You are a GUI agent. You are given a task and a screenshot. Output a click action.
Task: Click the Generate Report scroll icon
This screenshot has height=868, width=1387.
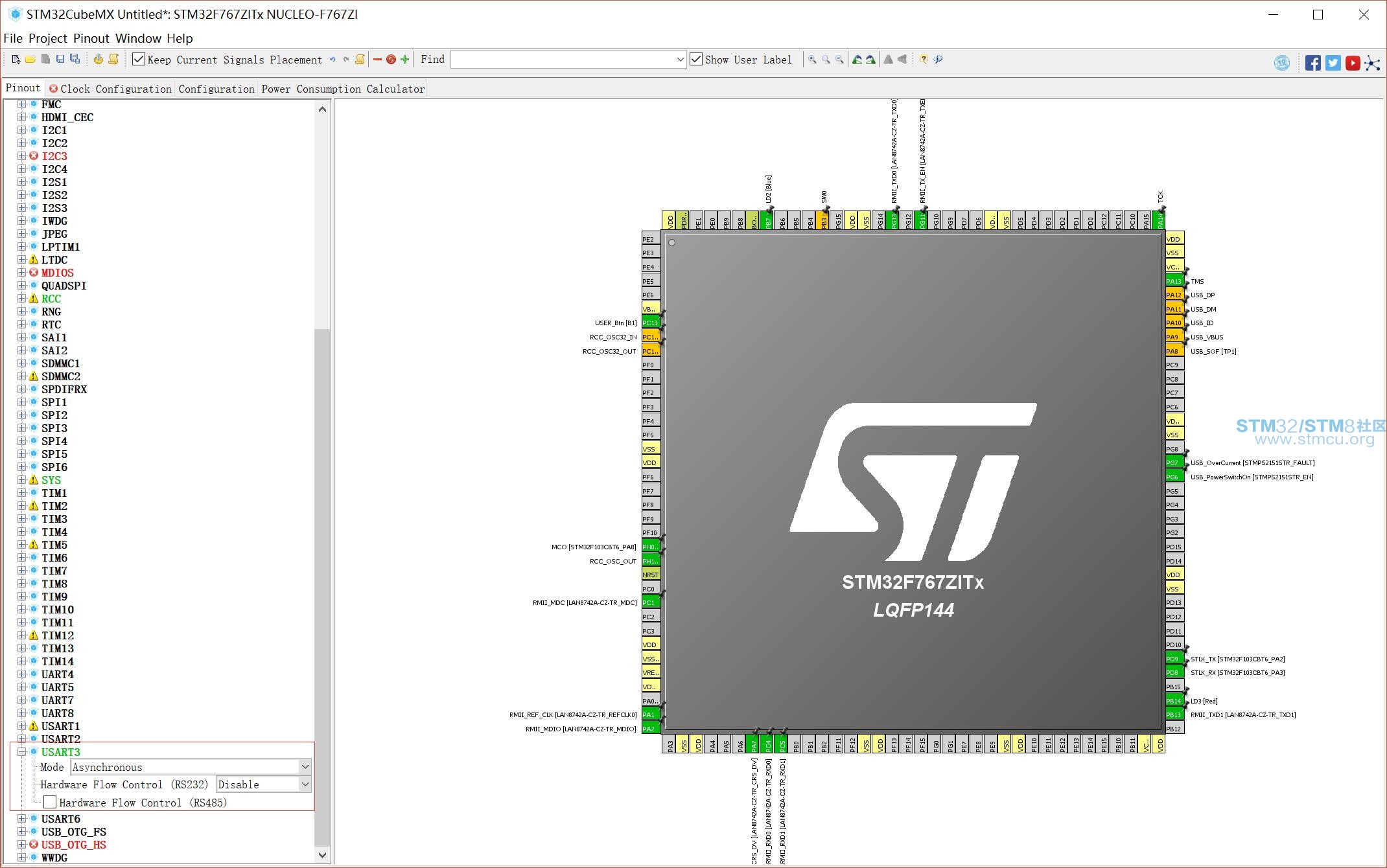pos(113,60)
